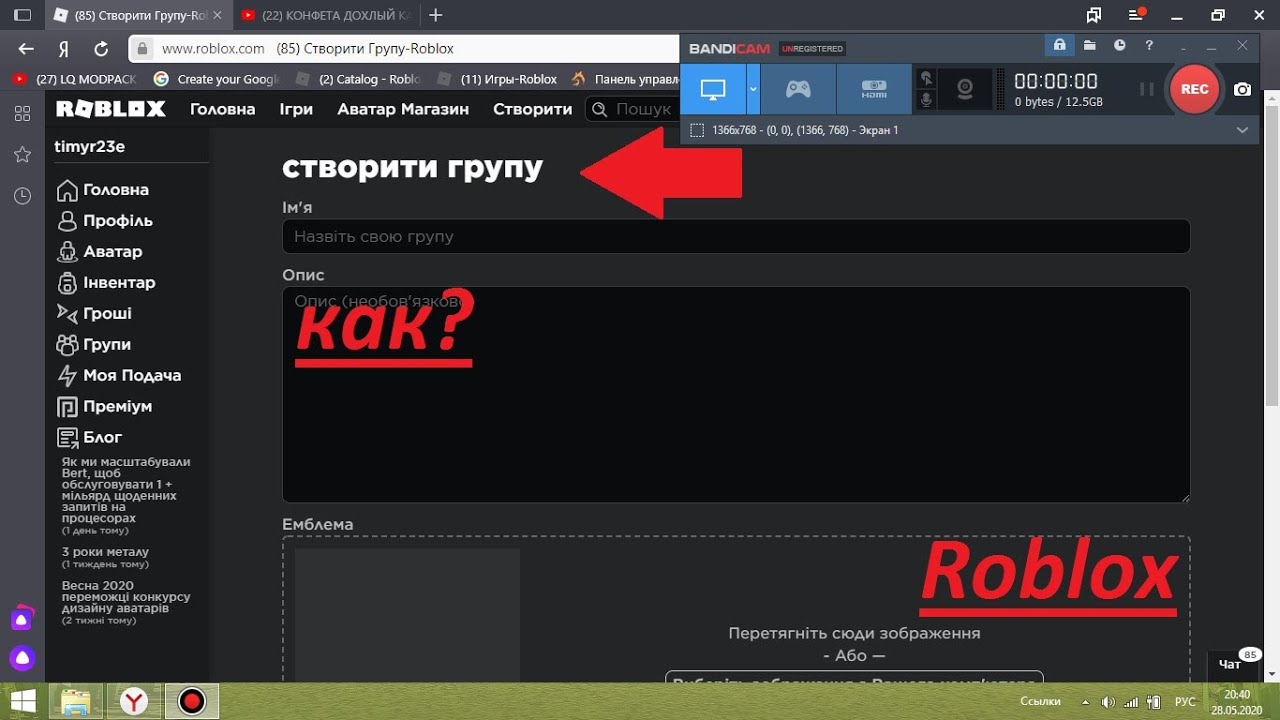The image size is (1280, 720).
Task: Open Гроші in the left sidebar
Action: 95,314
